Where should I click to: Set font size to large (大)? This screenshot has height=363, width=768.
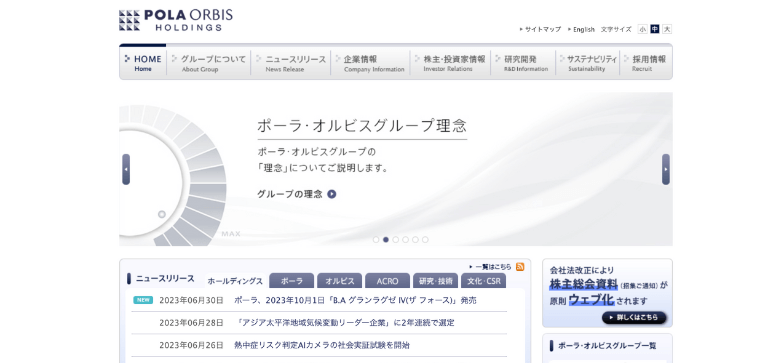[667, 29]
